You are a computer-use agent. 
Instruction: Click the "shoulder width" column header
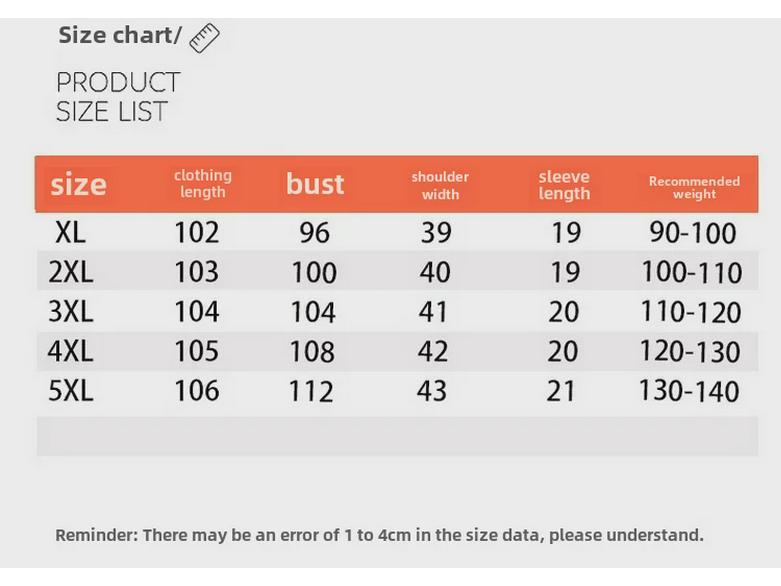point(440,185)
